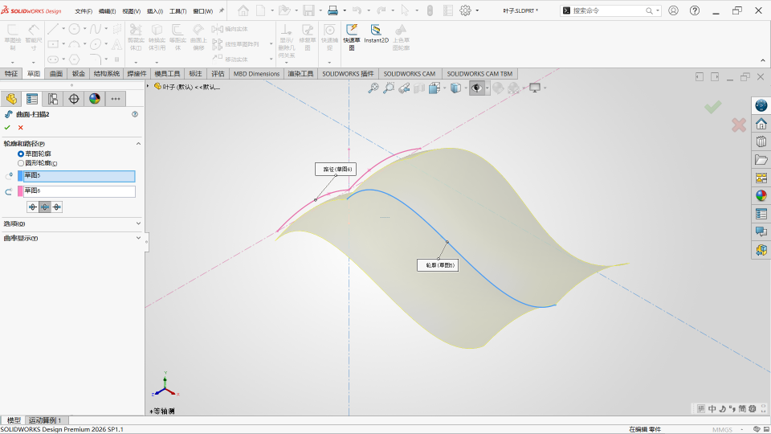Open the Options gear dropdown arrow
Image resolution: width=771 pixels, height=434 pixels.
[477, 10]
